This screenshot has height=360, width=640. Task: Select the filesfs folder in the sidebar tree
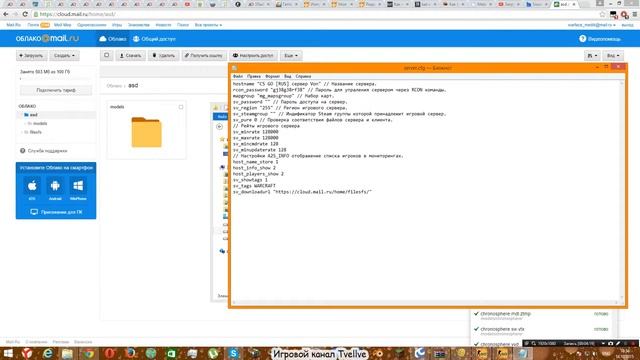[x=36, y=132]
